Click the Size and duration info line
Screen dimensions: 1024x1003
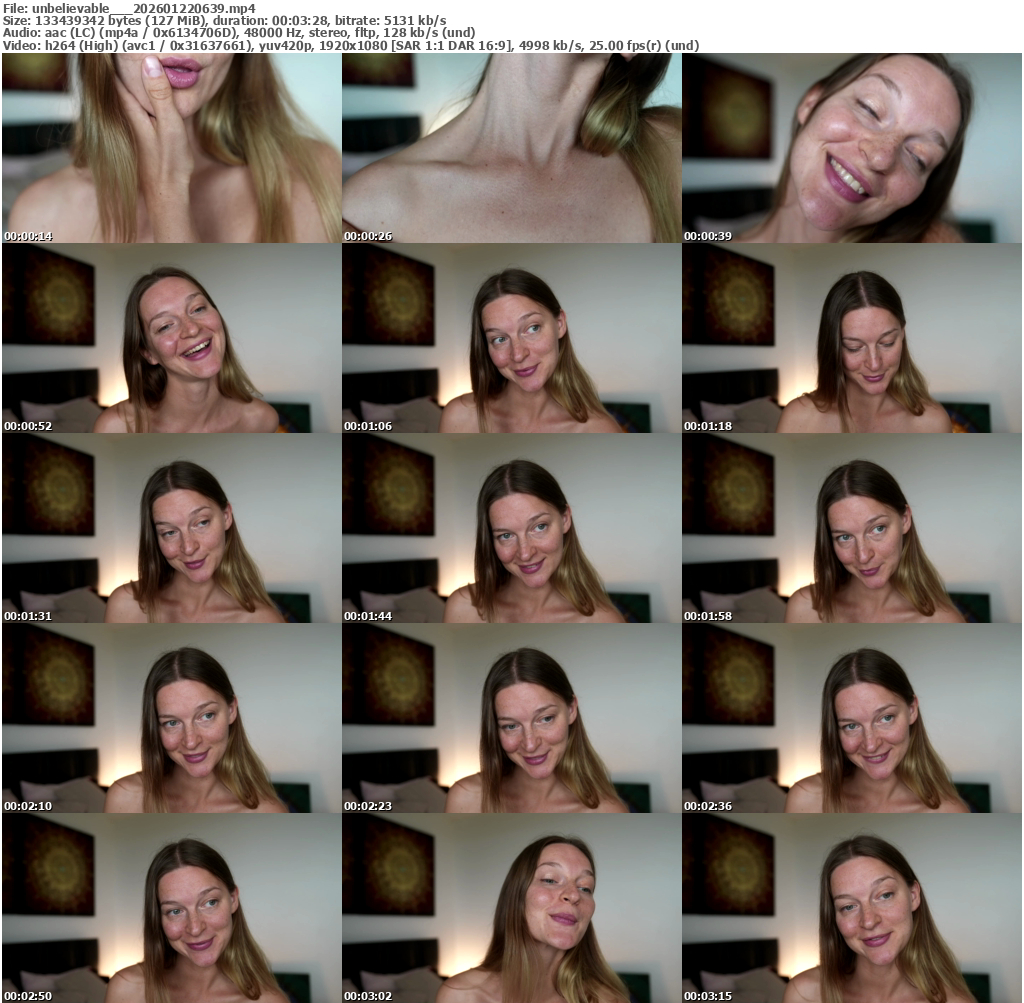pyautogui.click(x=224, y=20)
